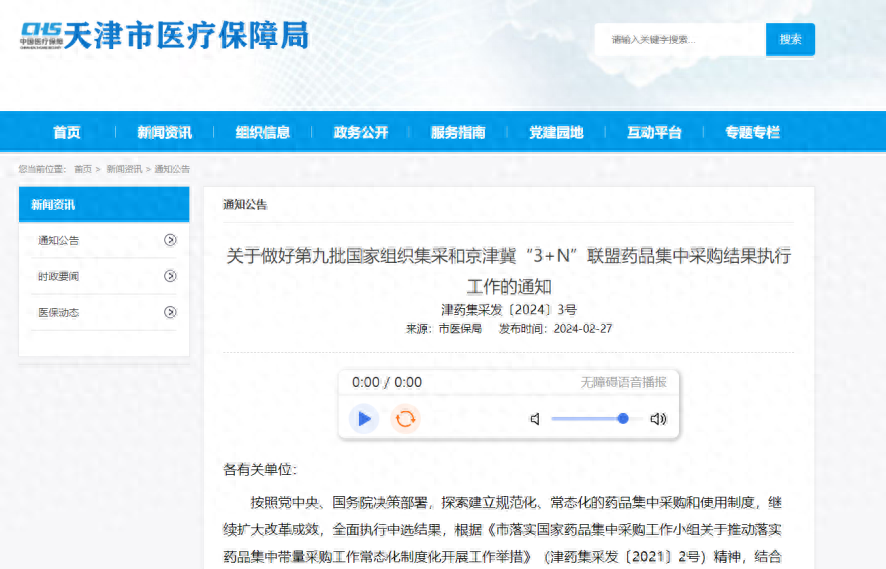The height and width of the screenshot is (569, 886).
Task: Open 新闻资讯 navigation menu
Action: [164, 132]
